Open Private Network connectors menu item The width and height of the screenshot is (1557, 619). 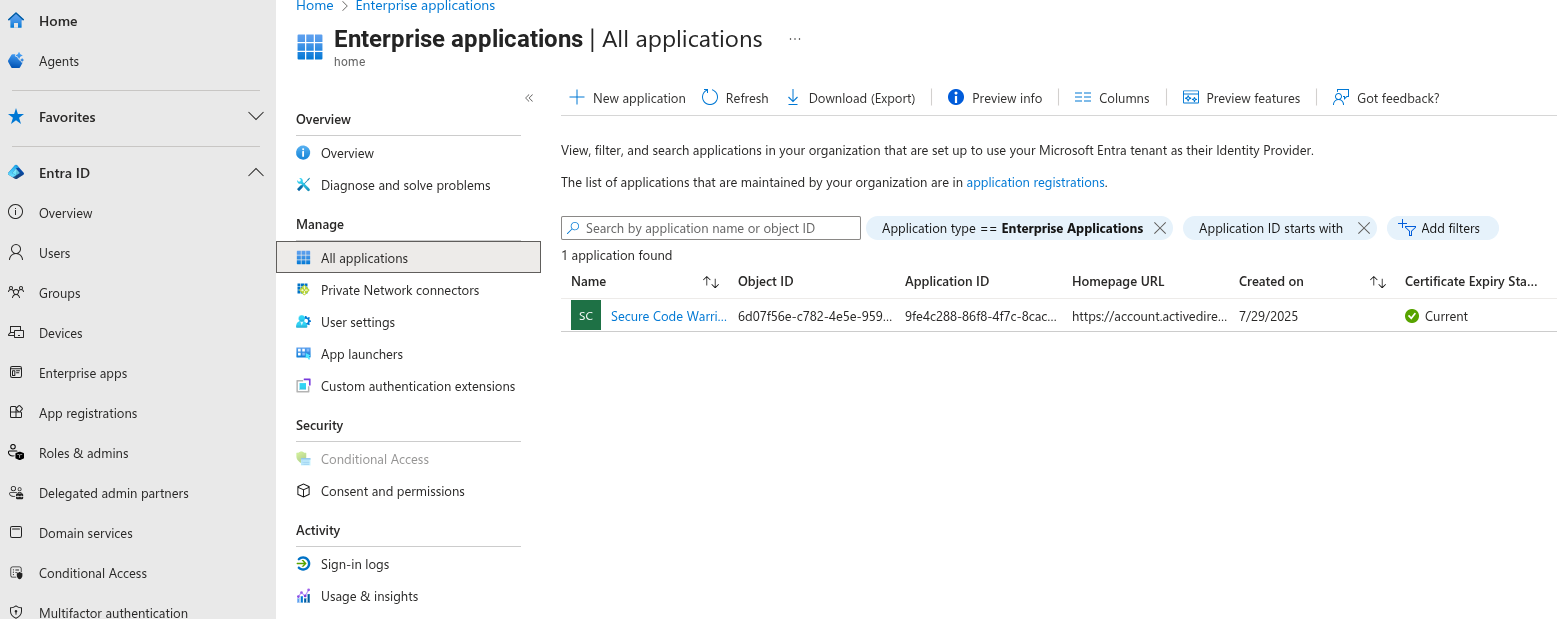(400, 290)
